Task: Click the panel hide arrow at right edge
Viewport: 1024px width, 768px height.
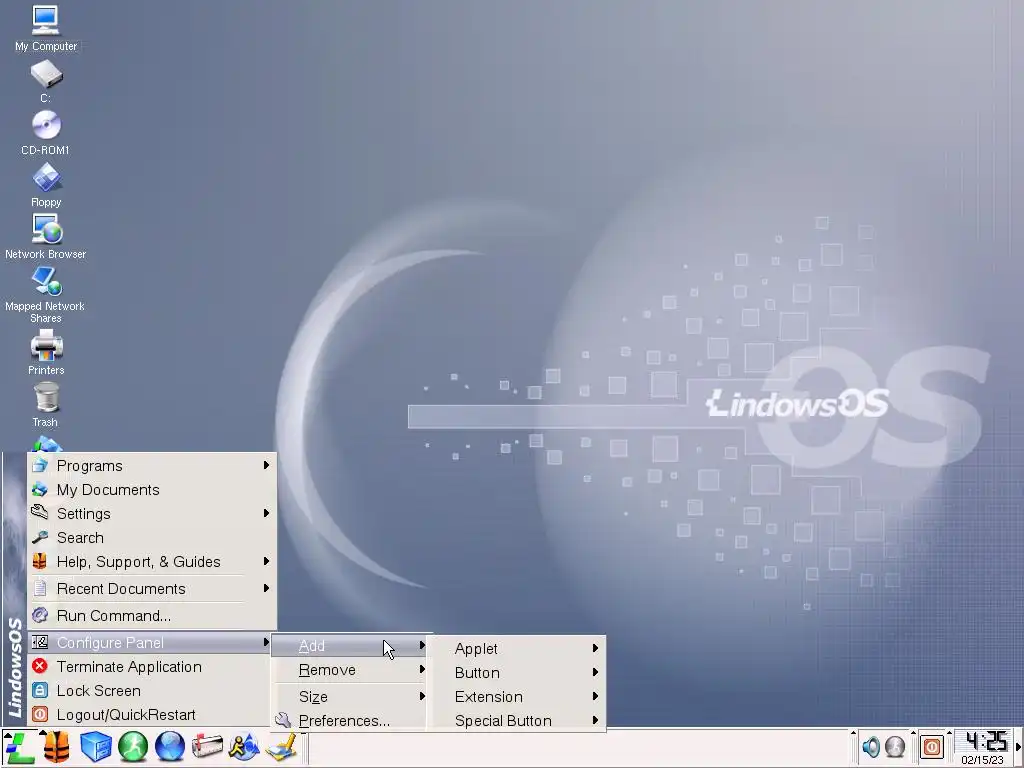Action: point(1019,747)
